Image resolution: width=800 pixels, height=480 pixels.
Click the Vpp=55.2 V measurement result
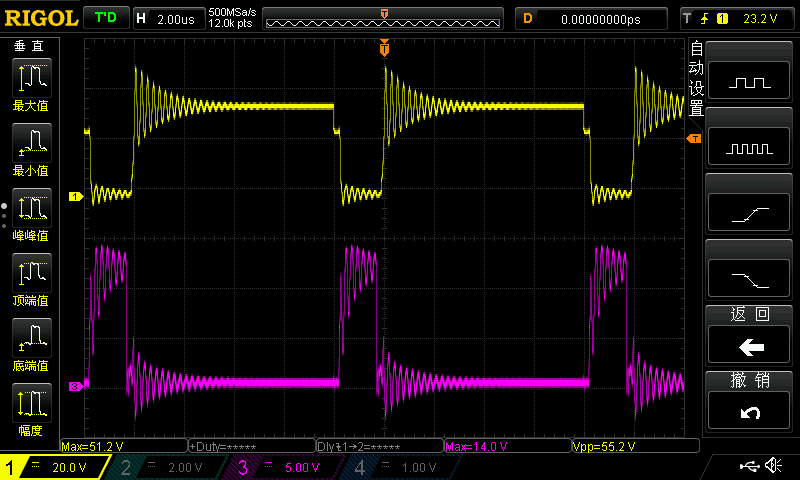tap(635, 446)
